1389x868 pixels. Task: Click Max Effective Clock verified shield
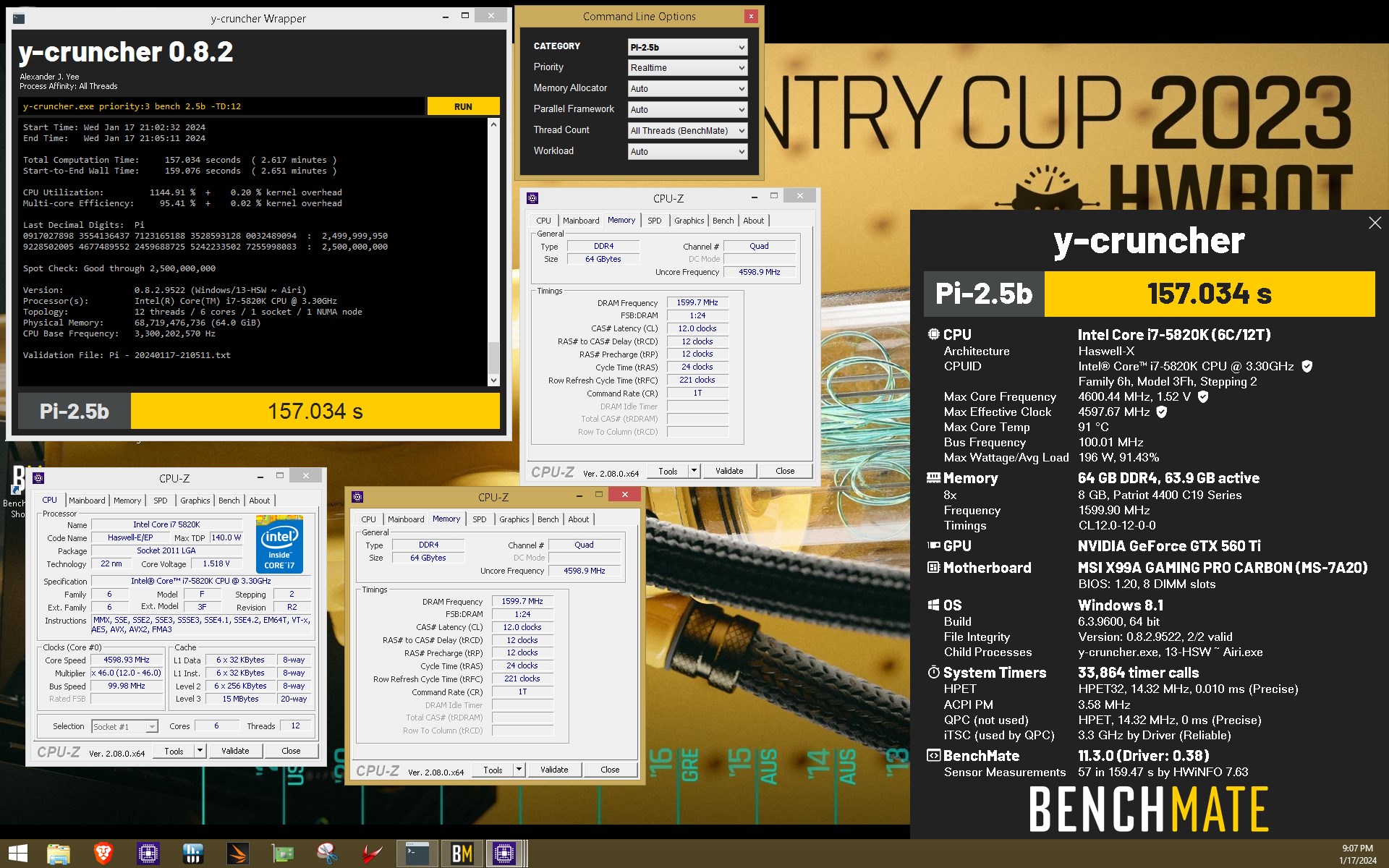point(1161,412)
